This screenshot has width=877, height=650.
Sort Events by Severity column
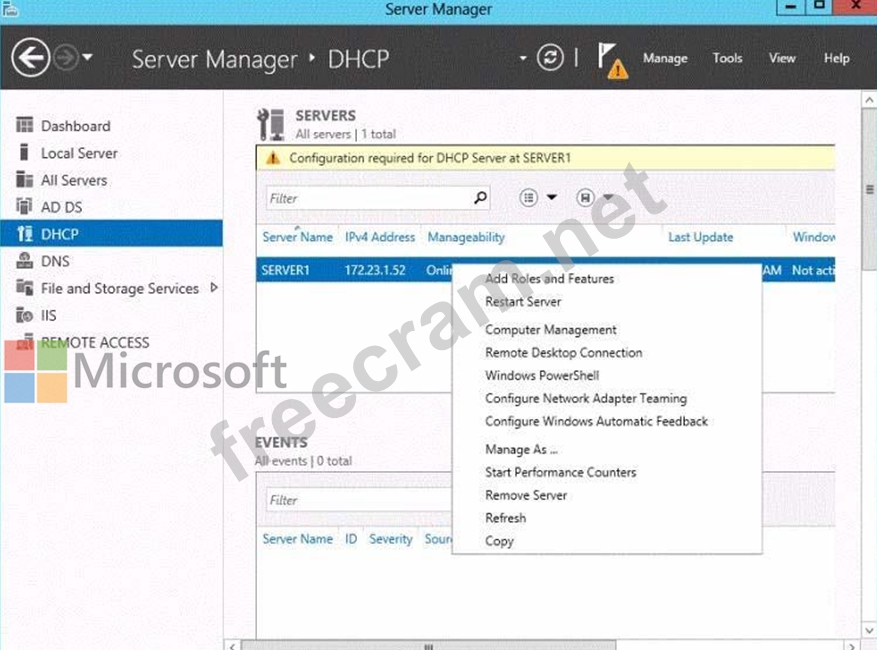[x=390, y=539]
